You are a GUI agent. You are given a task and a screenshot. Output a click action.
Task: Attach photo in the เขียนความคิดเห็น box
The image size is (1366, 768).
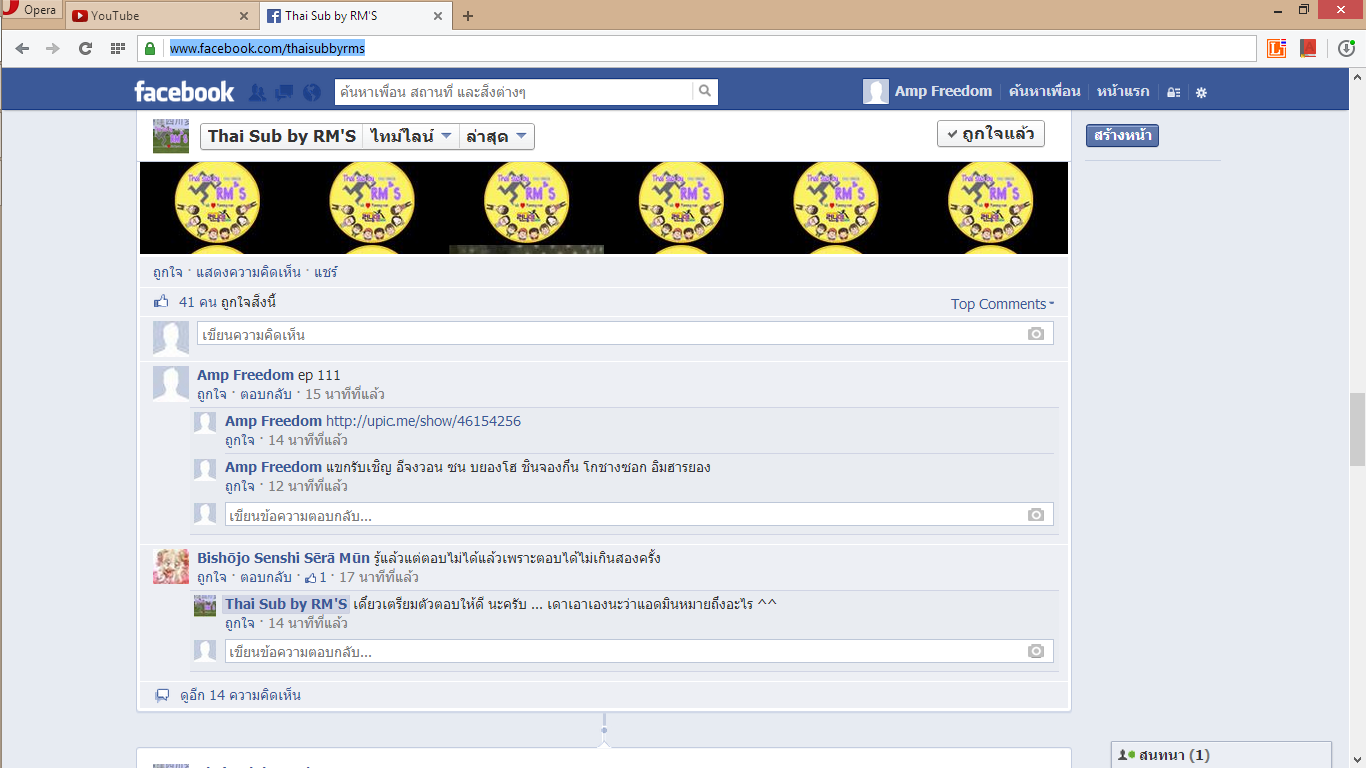coord(1036,334)
